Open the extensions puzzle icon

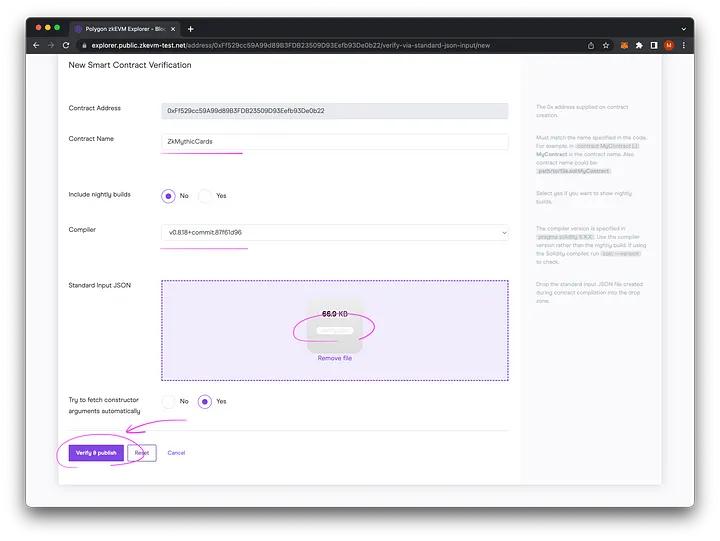[639, 45]
